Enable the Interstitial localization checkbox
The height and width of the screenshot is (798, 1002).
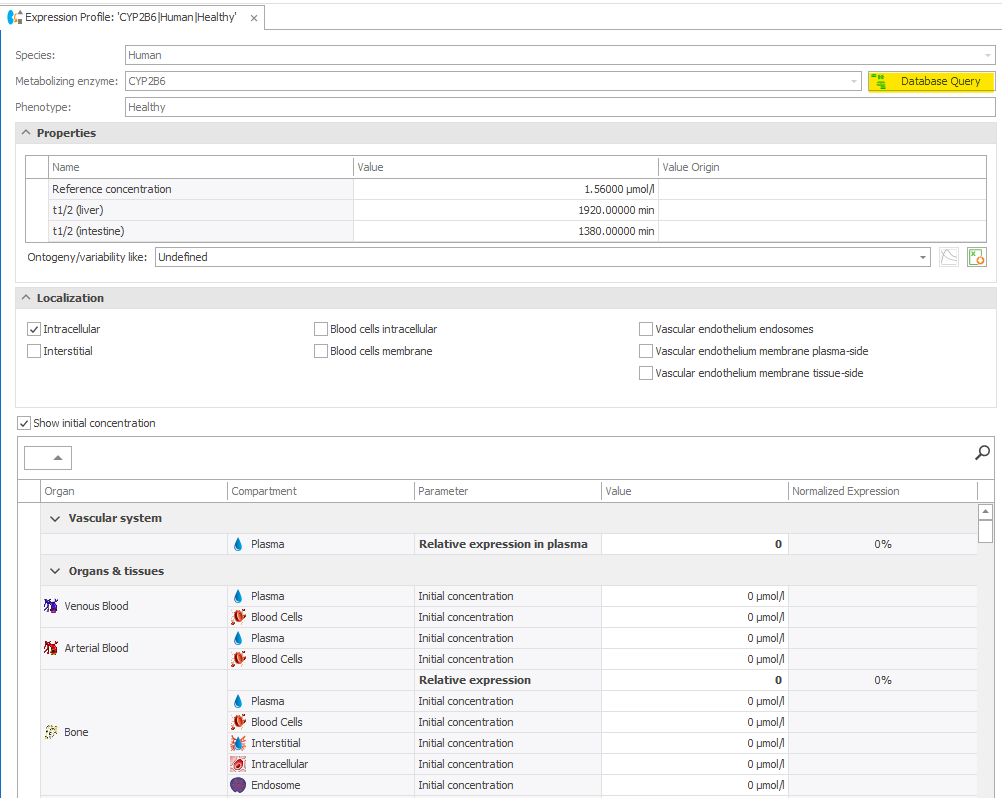[33, 351]
